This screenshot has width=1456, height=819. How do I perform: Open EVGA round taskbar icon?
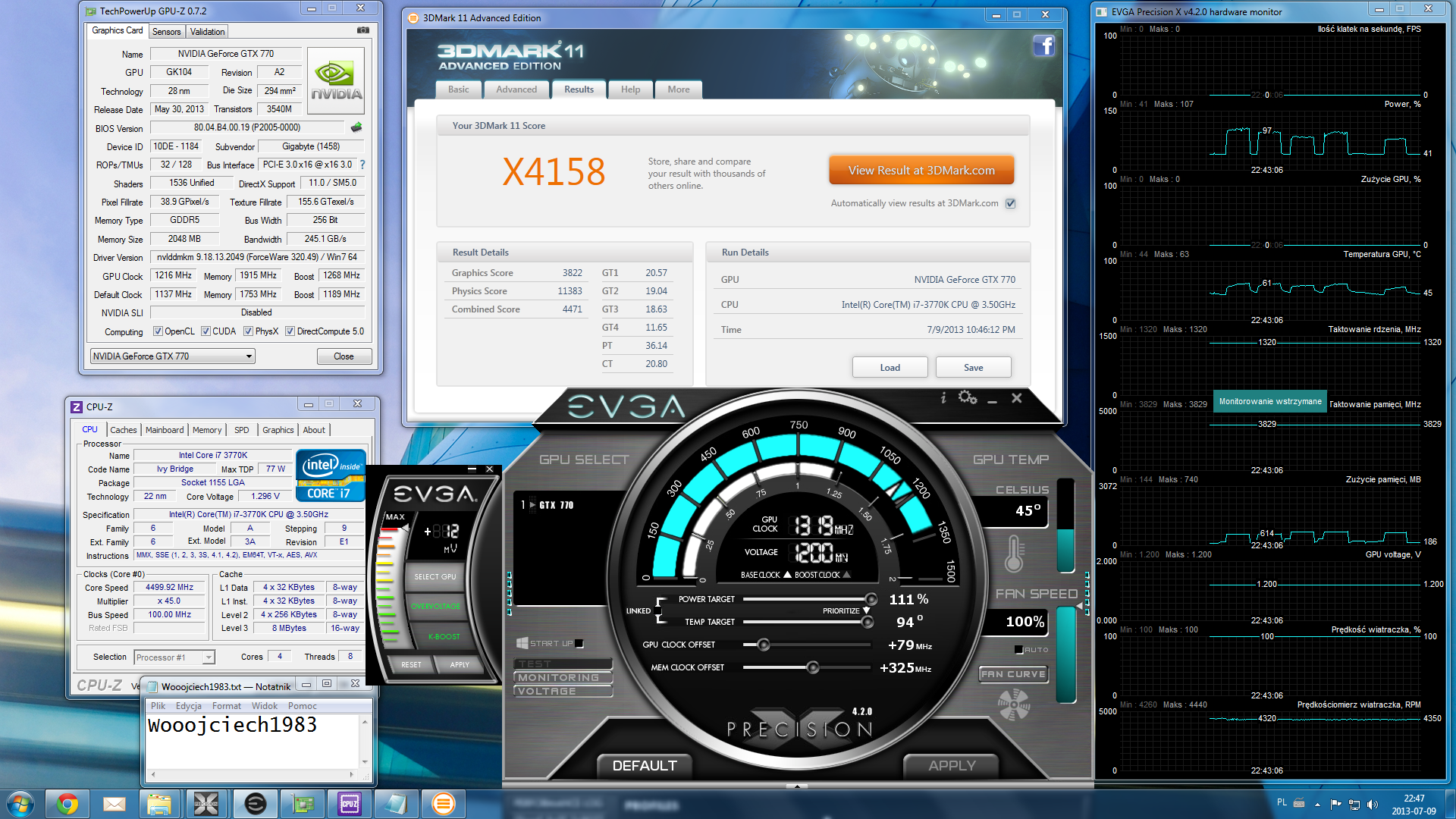pyautogui.click(x=256, y=804)
